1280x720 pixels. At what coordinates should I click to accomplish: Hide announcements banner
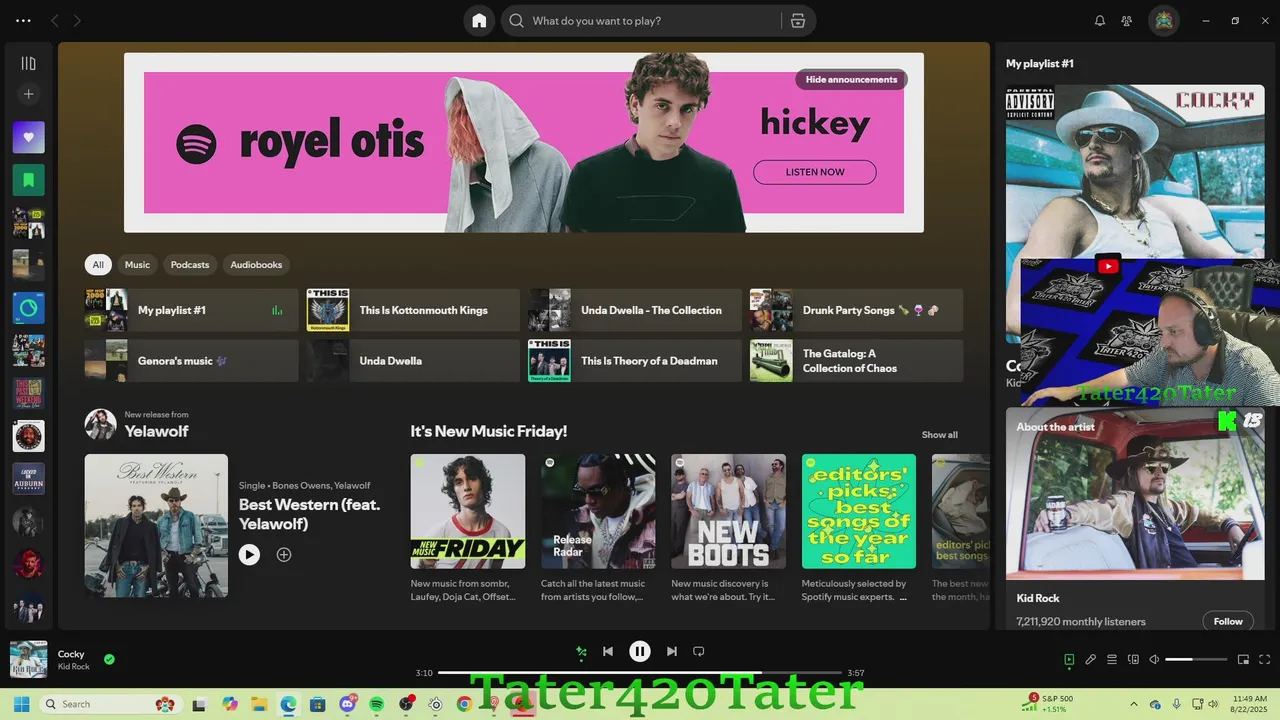click(x=851, y=79)
